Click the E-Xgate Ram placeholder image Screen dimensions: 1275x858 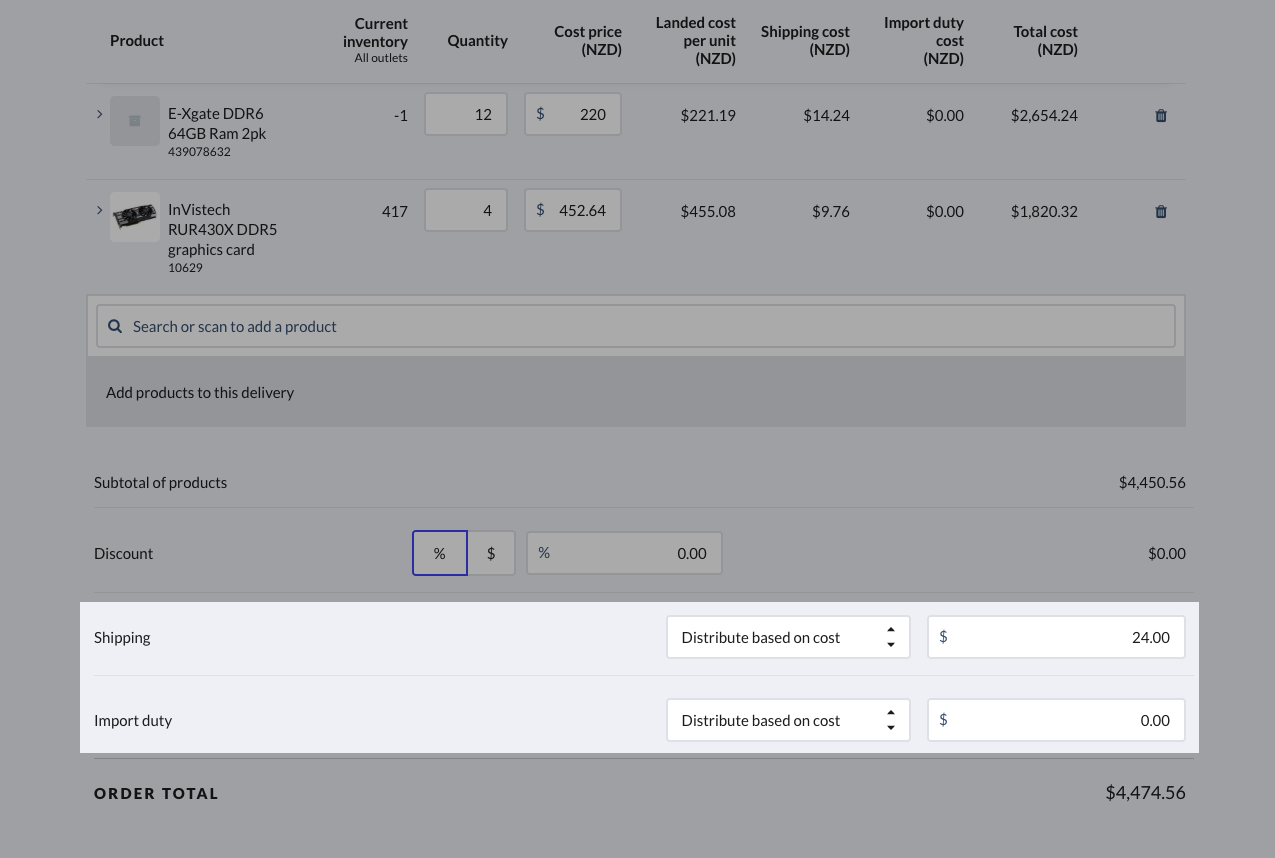(135, 121)
